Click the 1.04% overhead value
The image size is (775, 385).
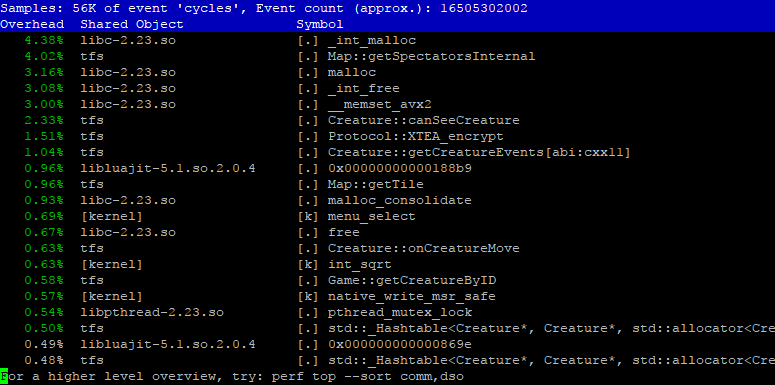coord(44,153)
